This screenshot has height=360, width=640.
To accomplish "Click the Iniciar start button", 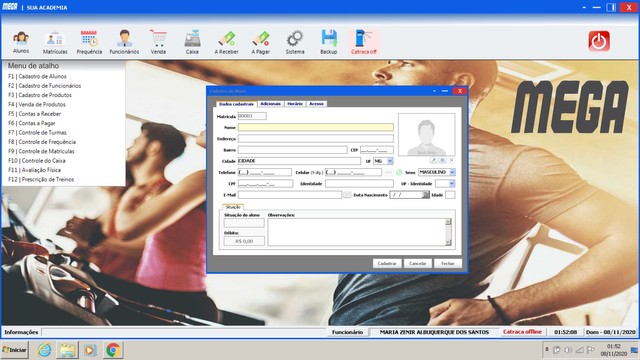I will pyautogui.click(x=15, y=350).
